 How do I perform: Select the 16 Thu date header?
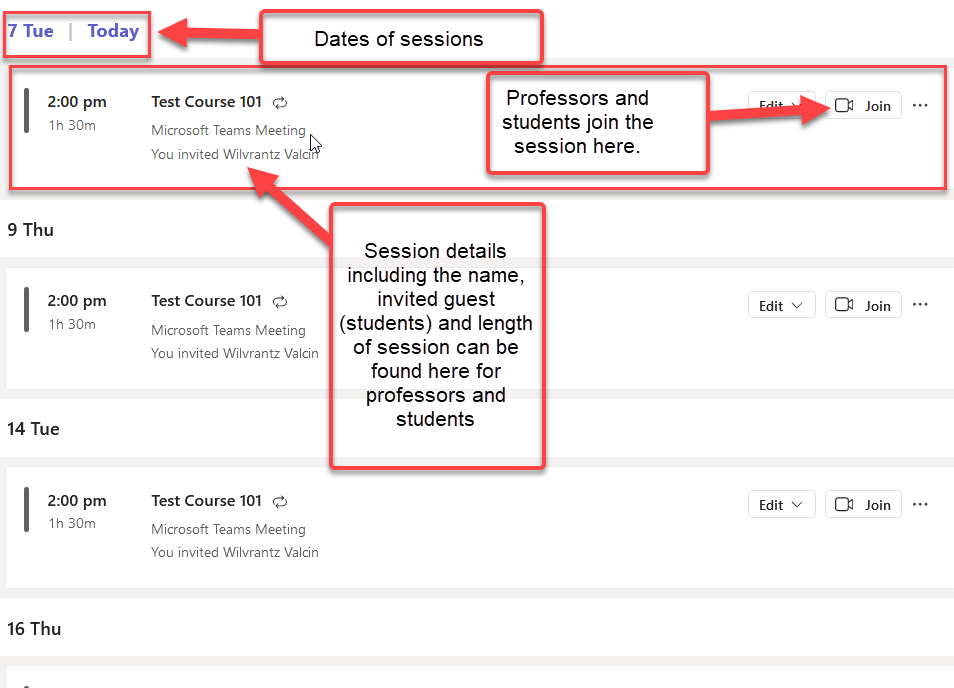coord(34,629)
